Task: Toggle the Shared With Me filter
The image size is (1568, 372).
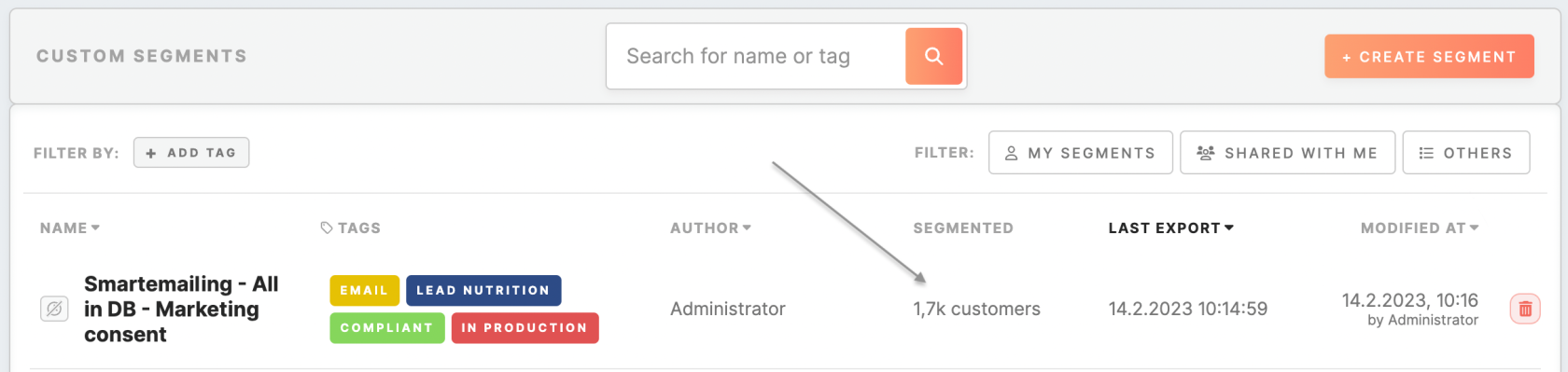Action: click(1287, 153)
